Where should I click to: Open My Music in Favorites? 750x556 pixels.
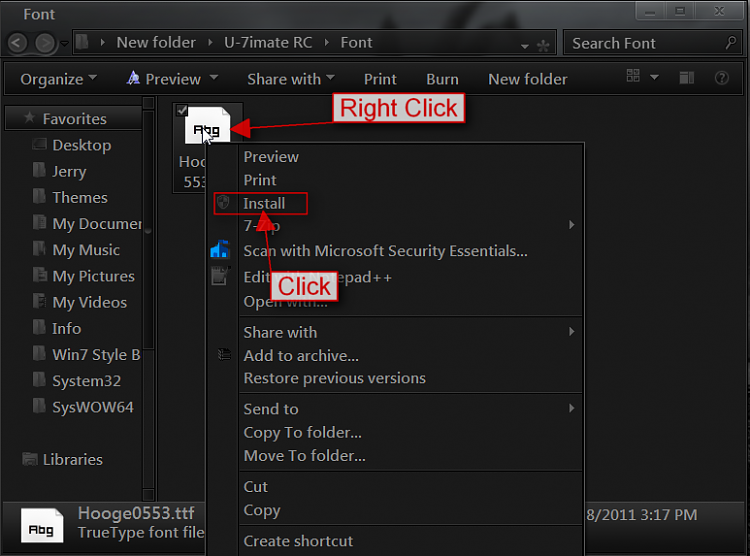tap(86, 250)
